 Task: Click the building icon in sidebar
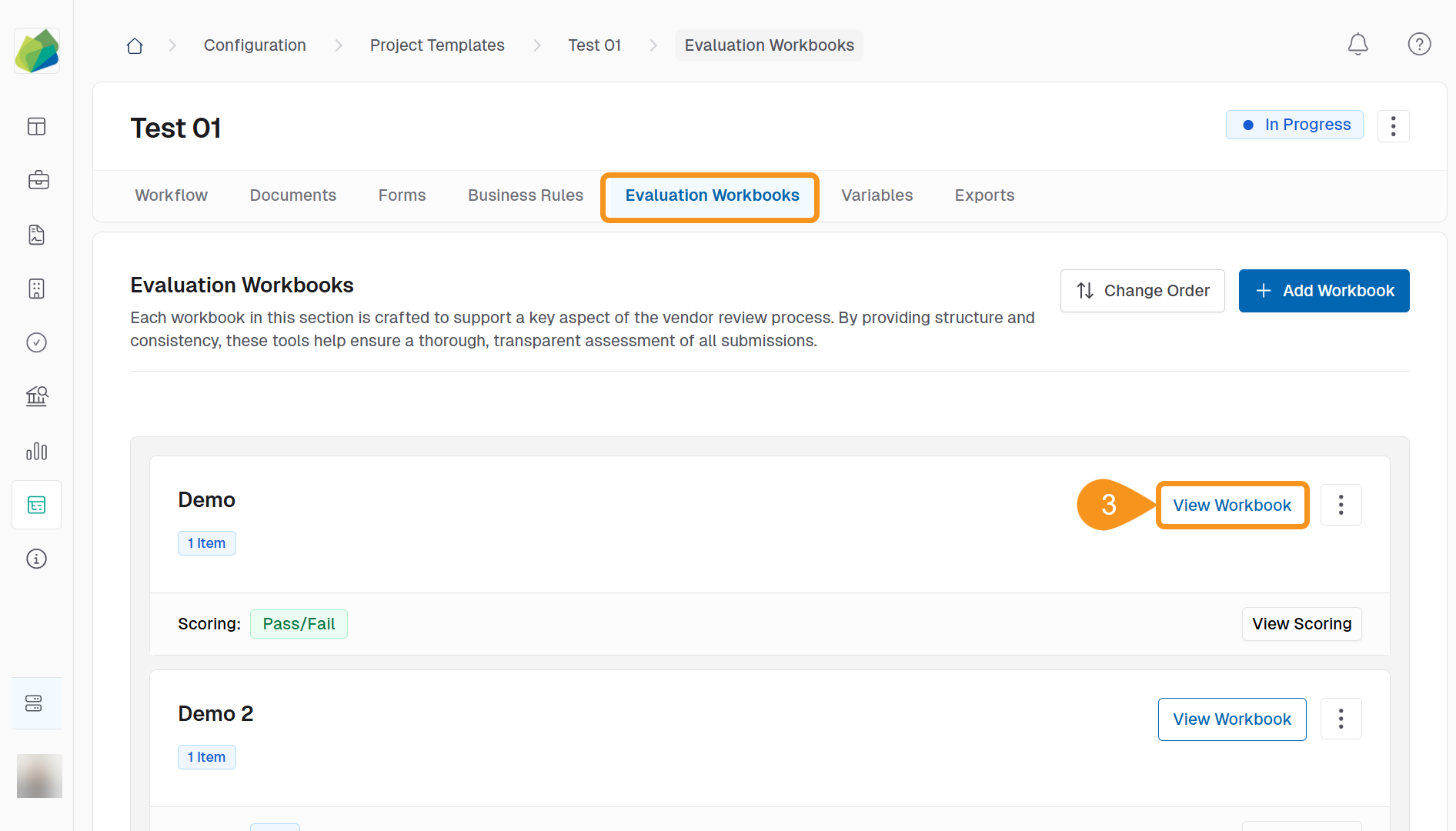tap(37, 289)
